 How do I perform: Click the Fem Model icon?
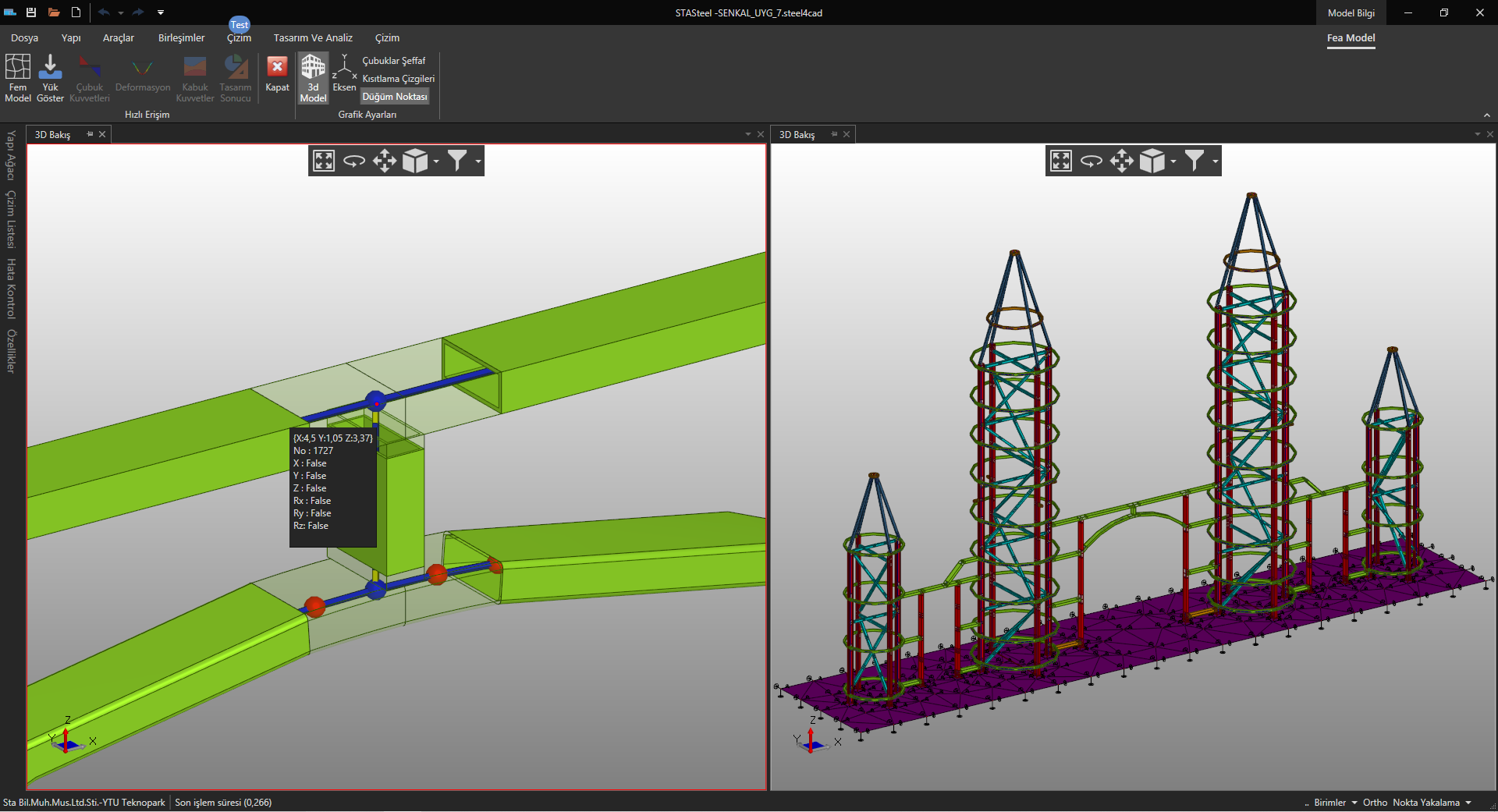pos(17,77)
